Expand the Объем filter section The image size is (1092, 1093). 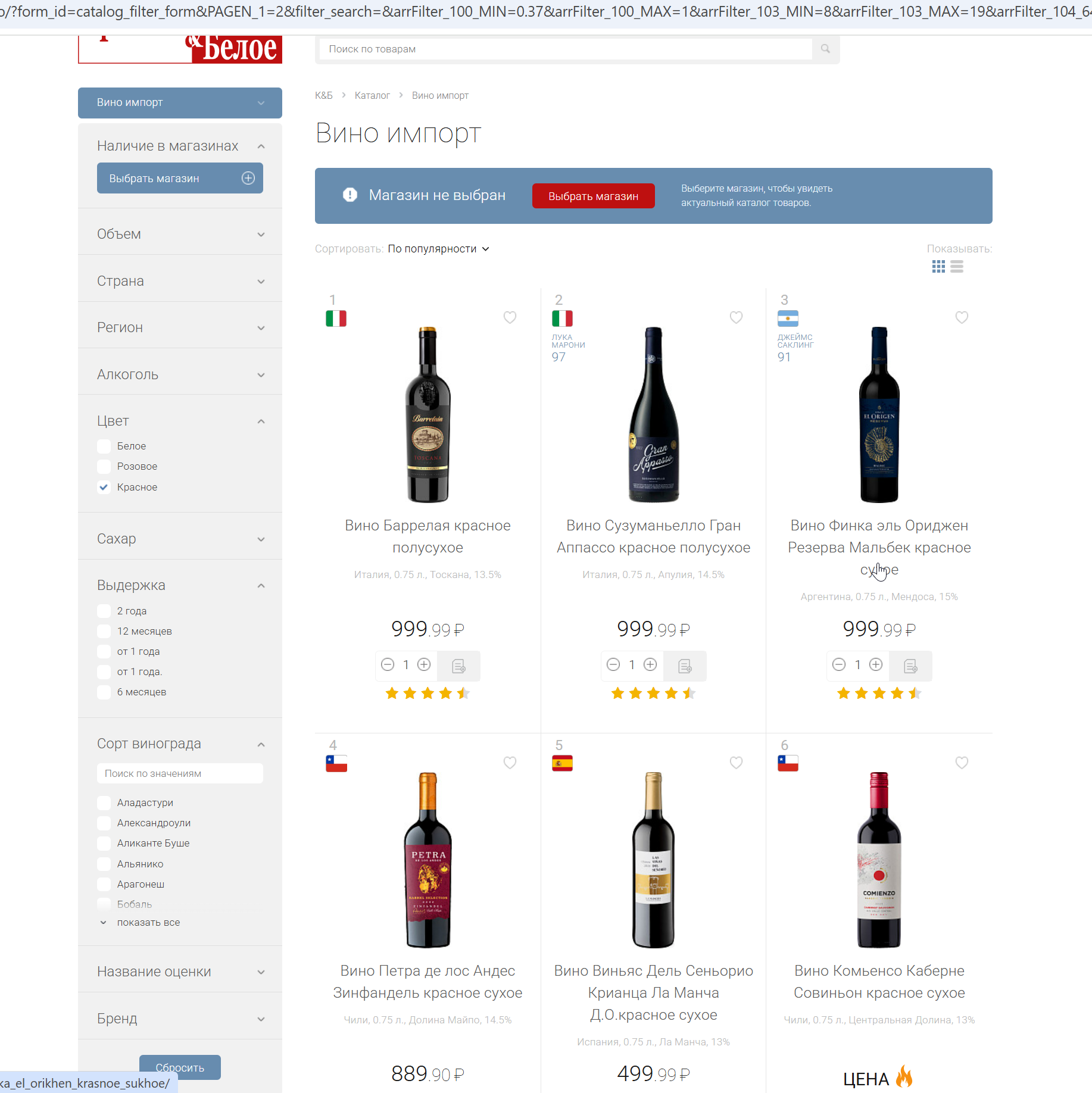(x=180, y=234)
